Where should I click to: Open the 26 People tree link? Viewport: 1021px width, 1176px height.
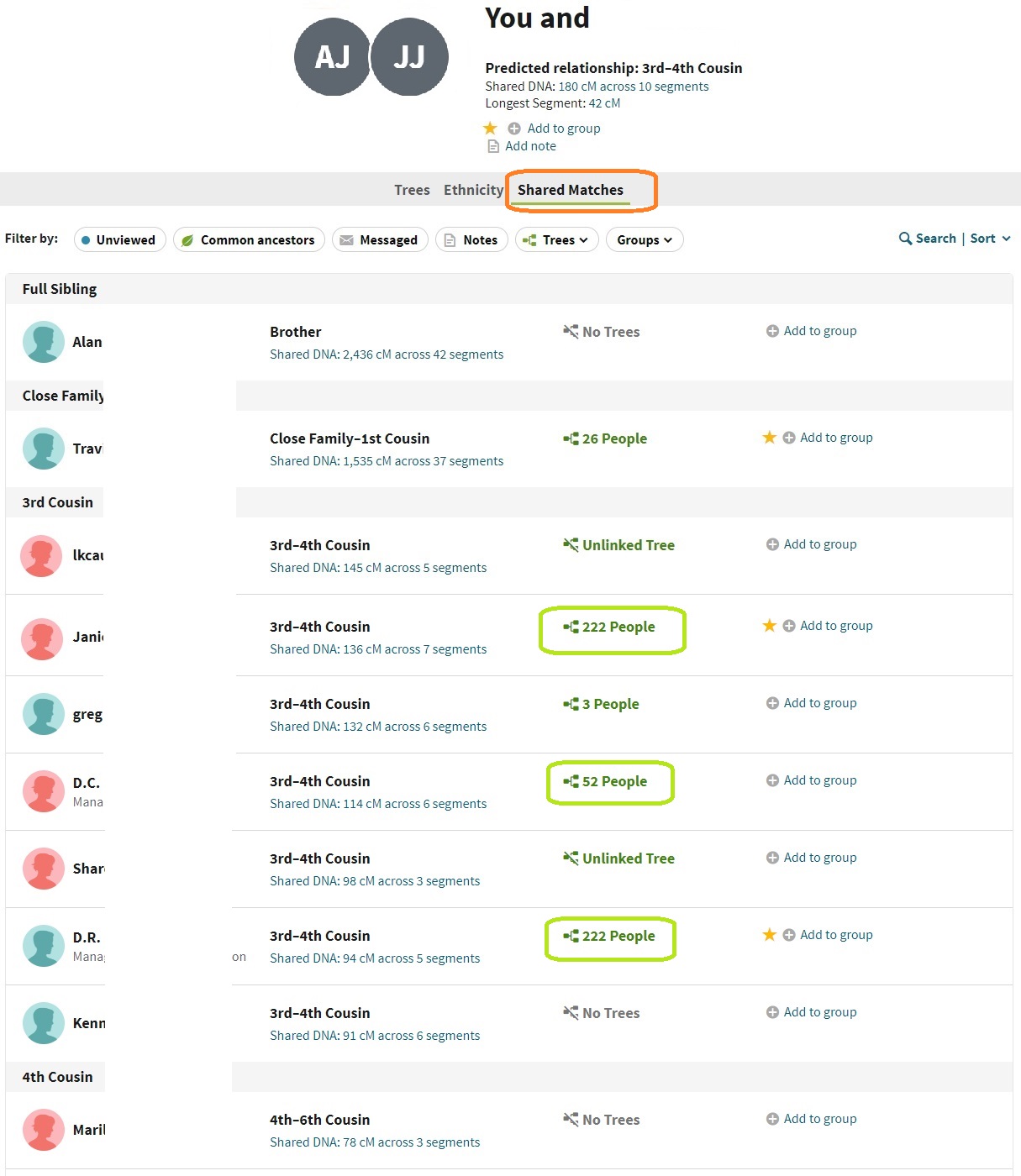[614, 438]
